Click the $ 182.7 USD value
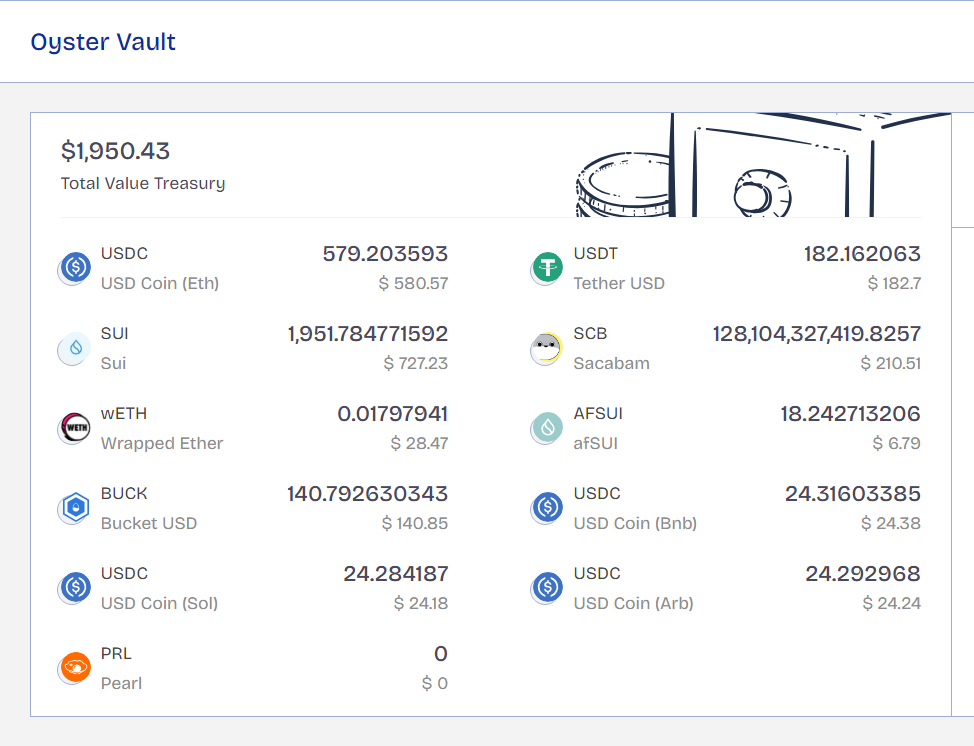Image resolution: width=974 pixels, height=746 pixels. 894,283
